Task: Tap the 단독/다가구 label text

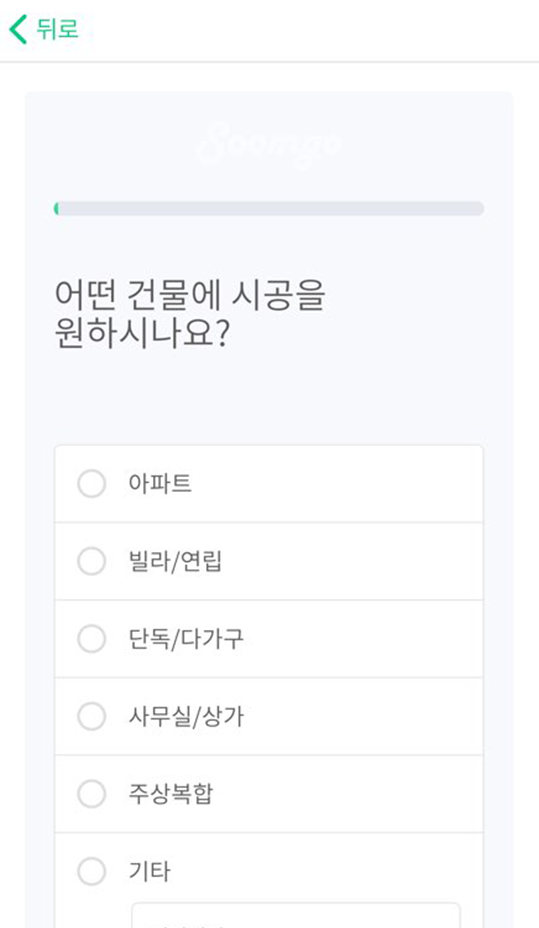Action: tap(186, 639)
